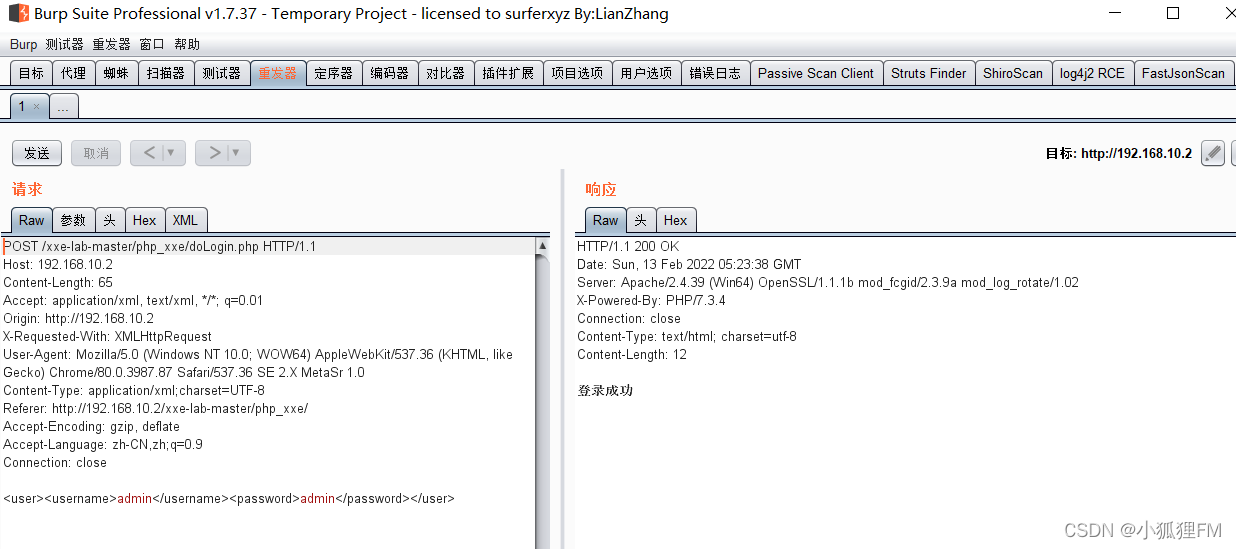Click the request scrollbar up arrow
The image size is (1236, 549).
coord(543,245)
